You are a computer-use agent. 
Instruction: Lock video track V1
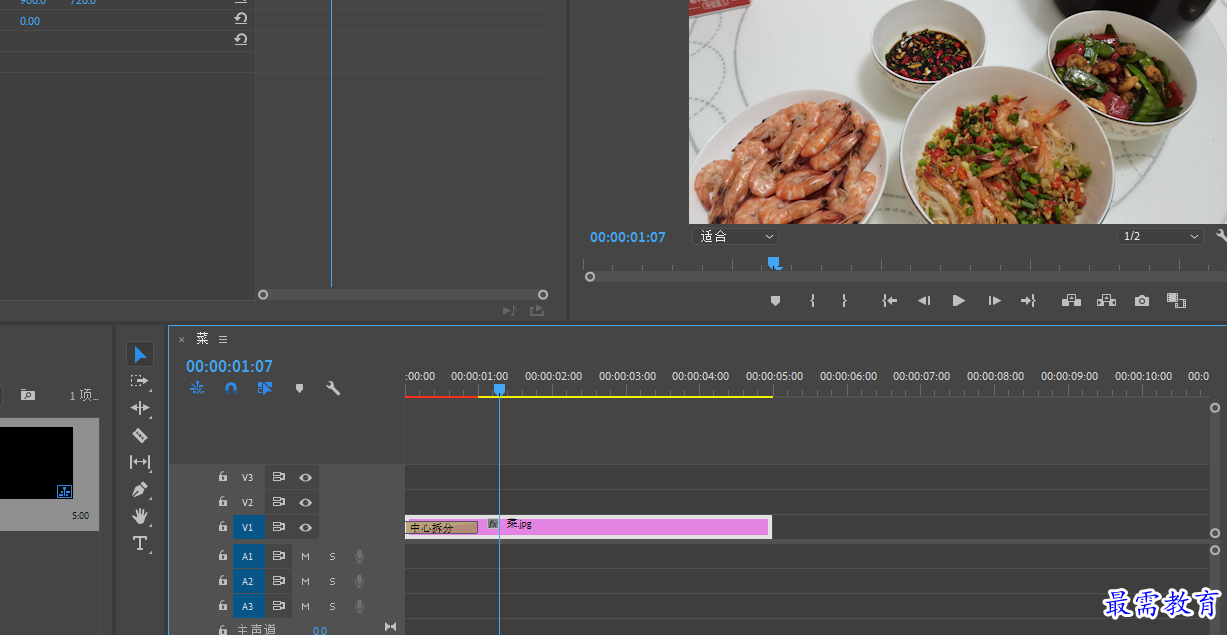223,526
